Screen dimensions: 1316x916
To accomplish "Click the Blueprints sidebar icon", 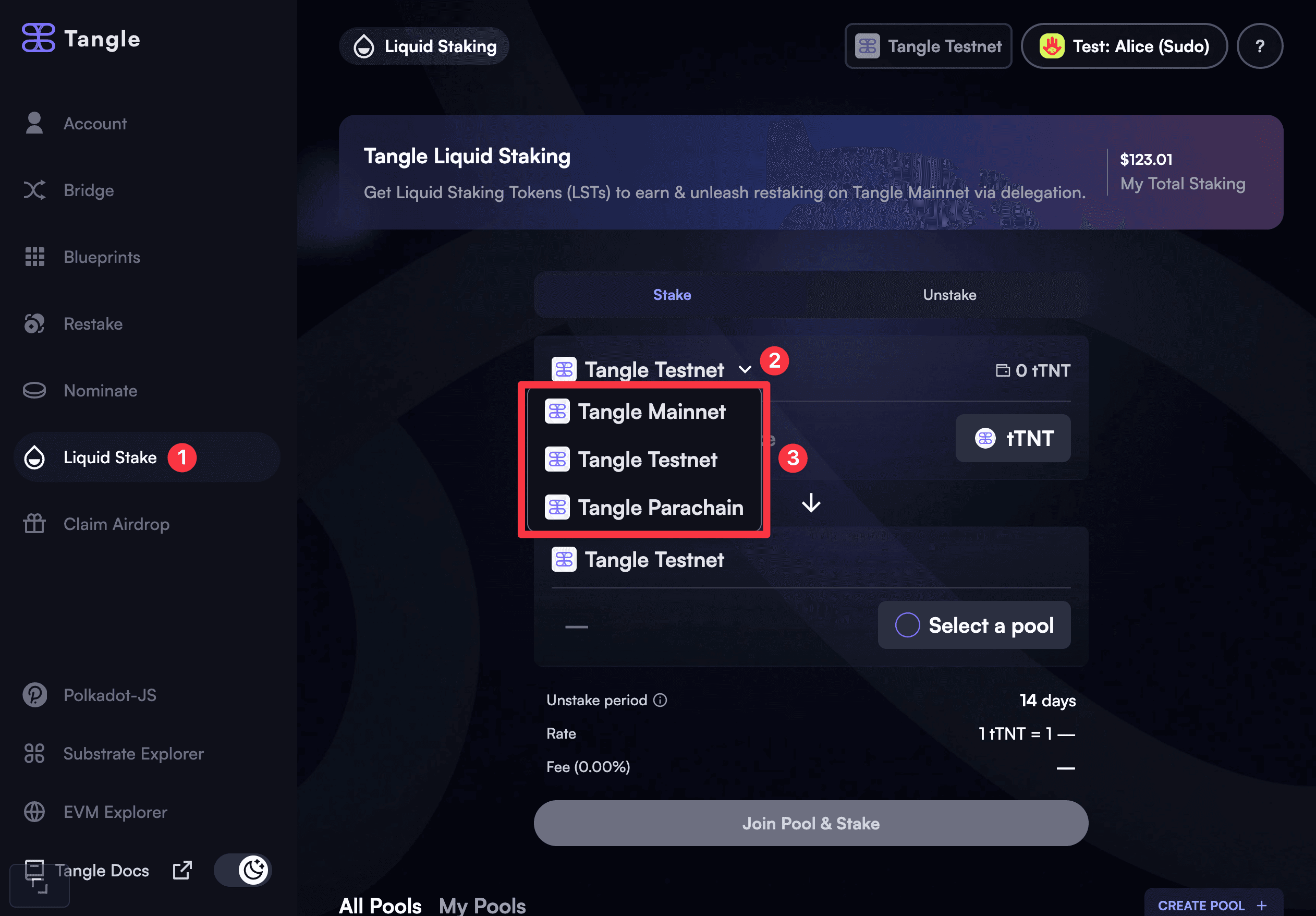I will 36,257.
